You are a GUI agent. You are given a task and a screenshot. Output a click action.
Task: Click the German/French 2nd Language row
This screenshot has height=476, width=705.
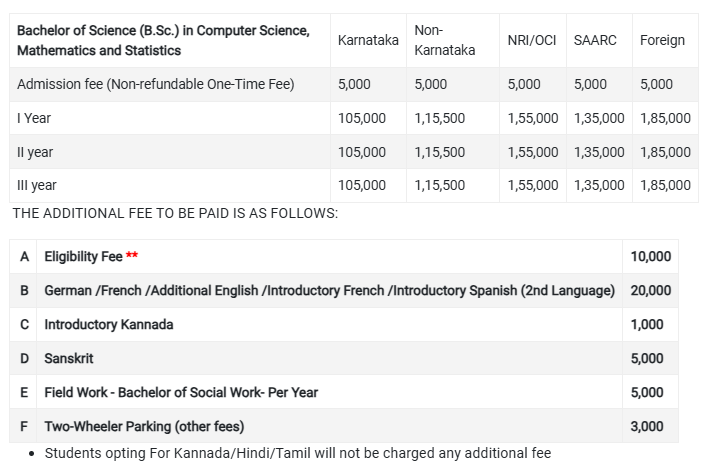344,291
